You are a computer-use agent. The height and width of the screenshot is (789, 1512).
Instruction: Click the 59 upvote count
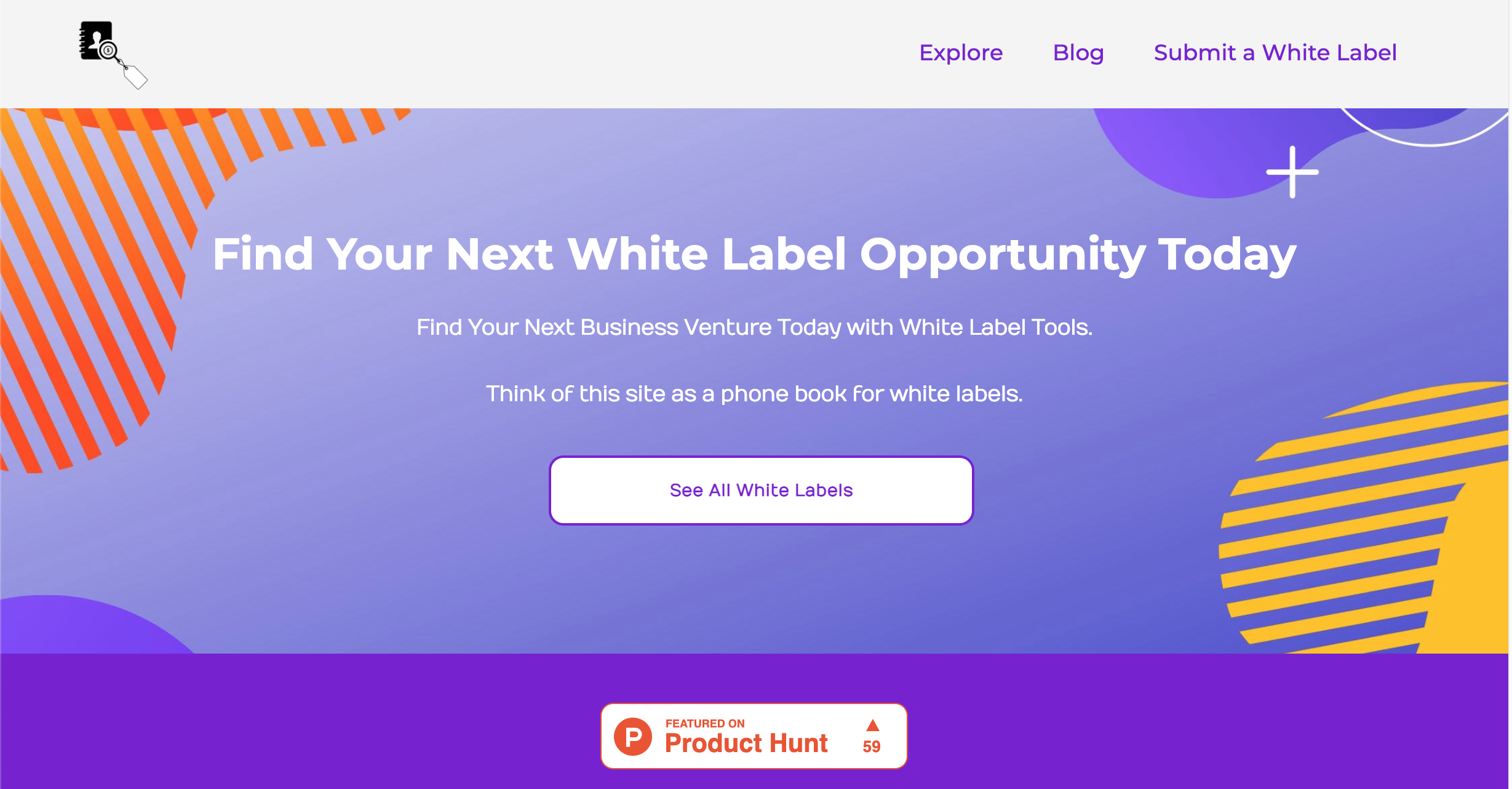tap(872, 747)
